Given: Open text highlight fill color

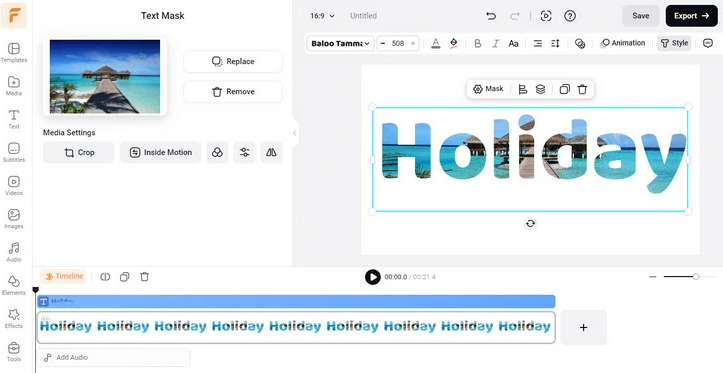Looking at the screenshot, I should [x=454, y=43].
